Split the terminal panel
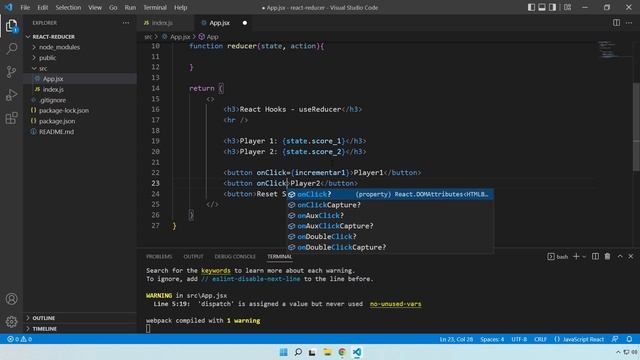640x360 pixels. click(x=596, y=256)
